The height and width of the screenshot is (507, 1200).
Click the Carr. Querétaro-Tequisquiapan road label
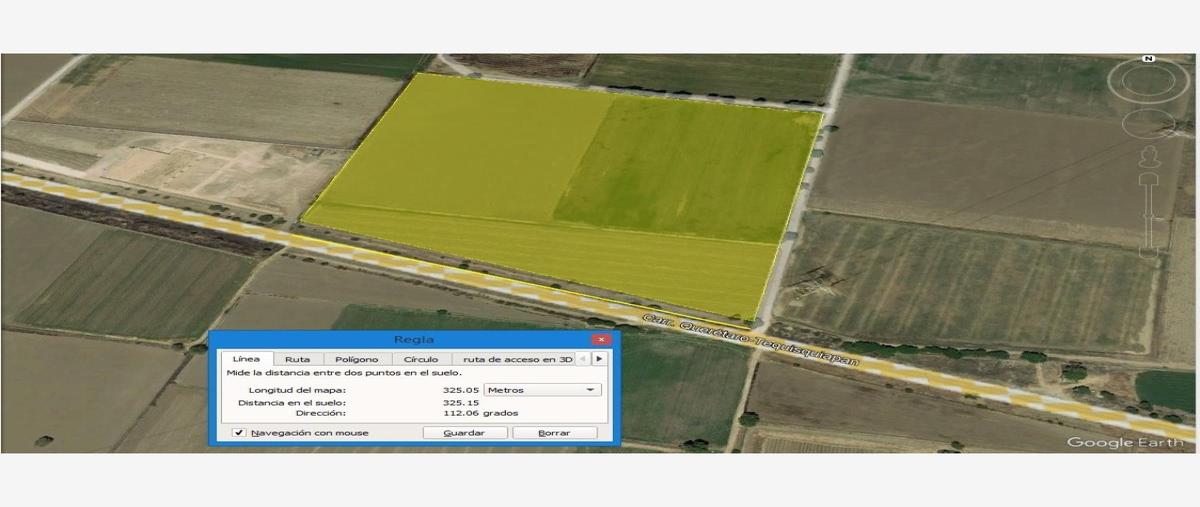(x=750, y=341)
